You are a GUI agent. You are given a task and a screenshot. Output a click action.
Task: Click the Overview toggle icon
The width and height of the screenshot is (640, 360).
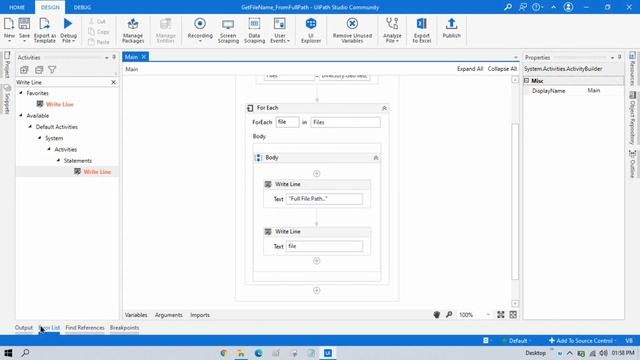(513, 315)
